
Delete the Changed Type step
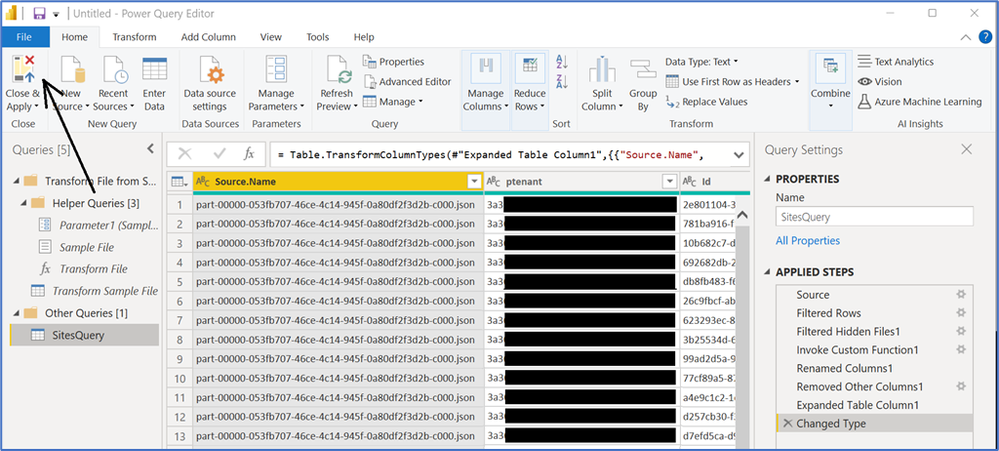787,423
